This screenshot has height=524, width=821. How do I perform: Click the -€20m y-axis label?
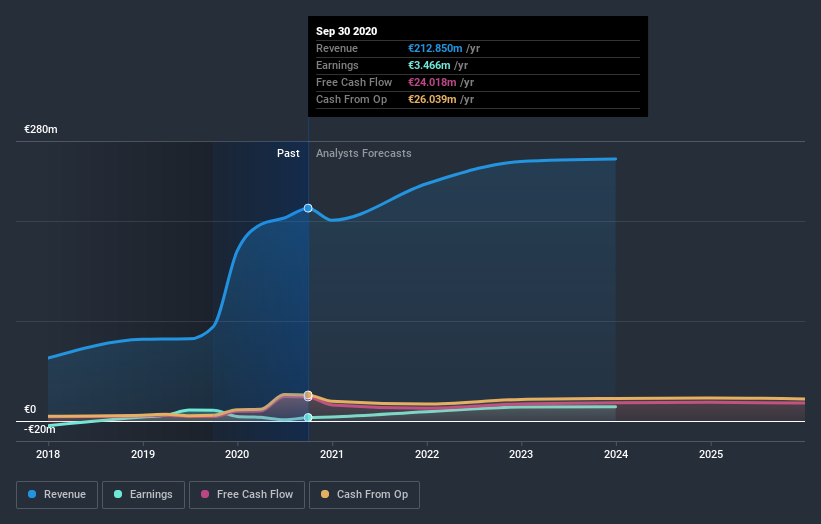[39, 429]
